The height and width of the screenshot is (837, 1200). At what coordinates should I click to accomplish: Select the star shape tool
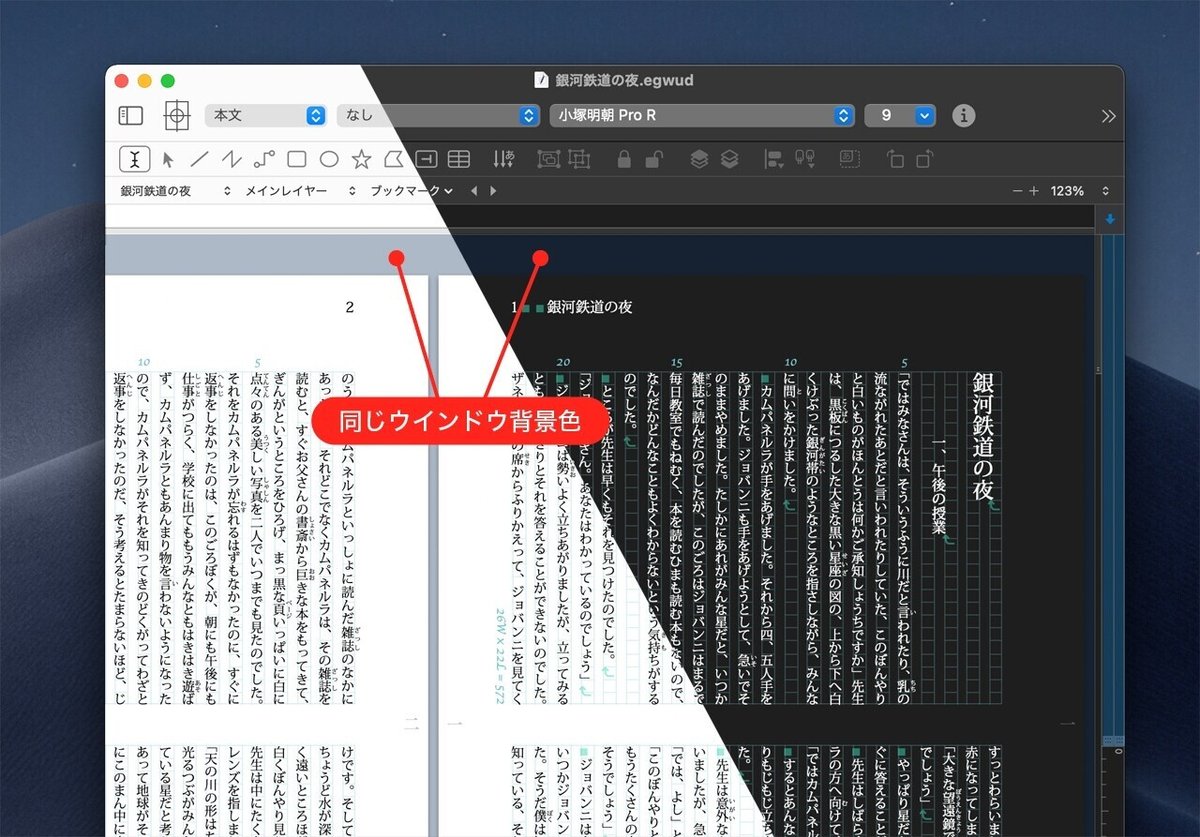click(361, 159)
